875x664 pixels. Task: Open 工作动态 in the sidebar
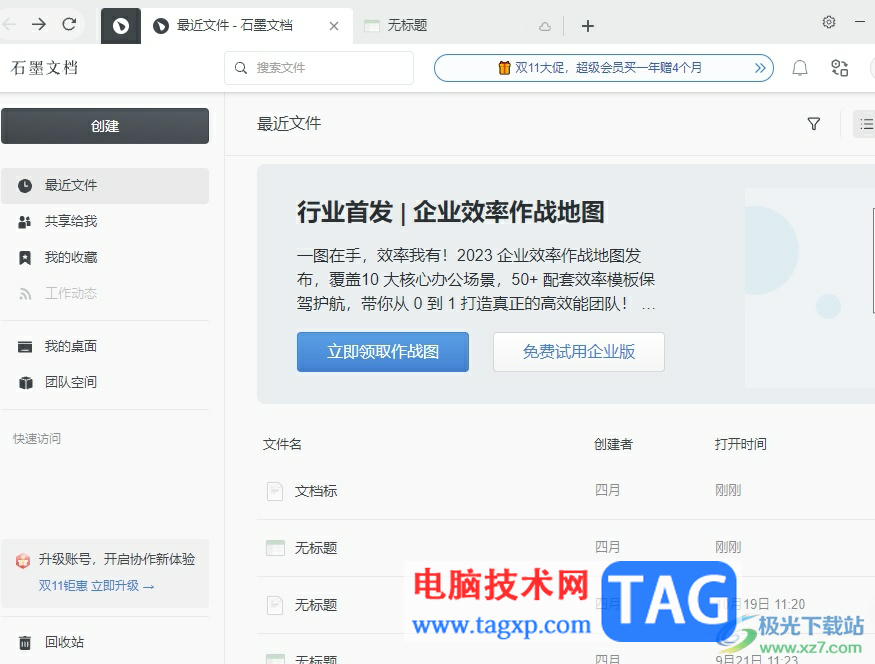105,293
